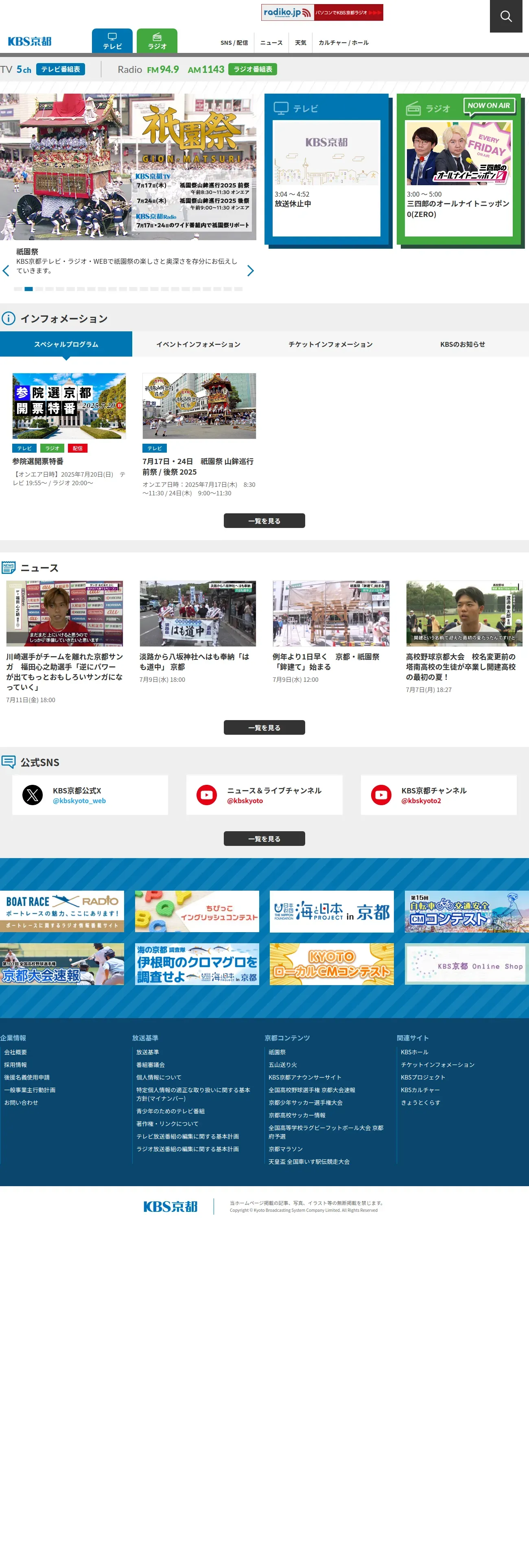
Task: Click the X icon for KBS京都公式X
Action: tap(33, 795)
